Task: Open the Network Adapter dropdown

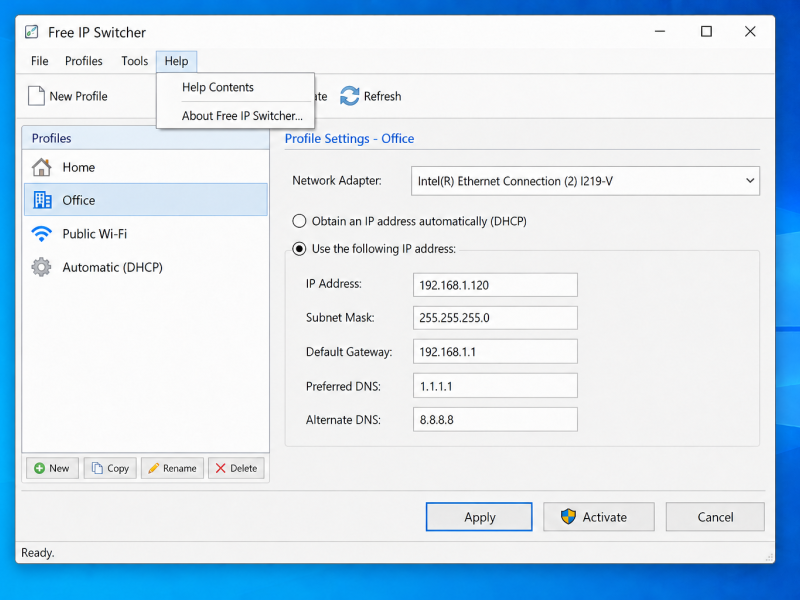Action: [x=585, y=181]
